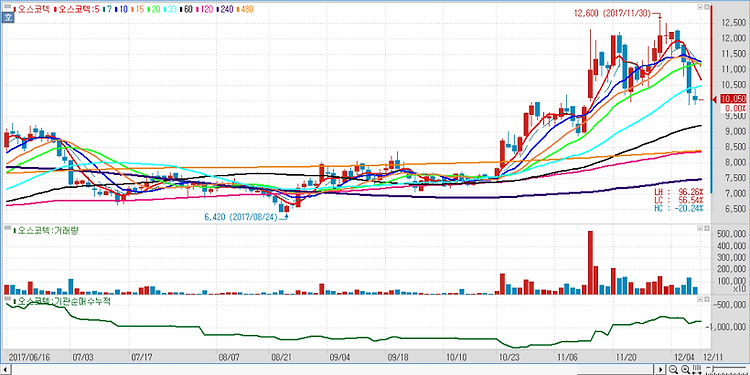This screenshot has width=750, height=375.
Task: Click the LC : 56.54% value
Action: tap(678, 200)
